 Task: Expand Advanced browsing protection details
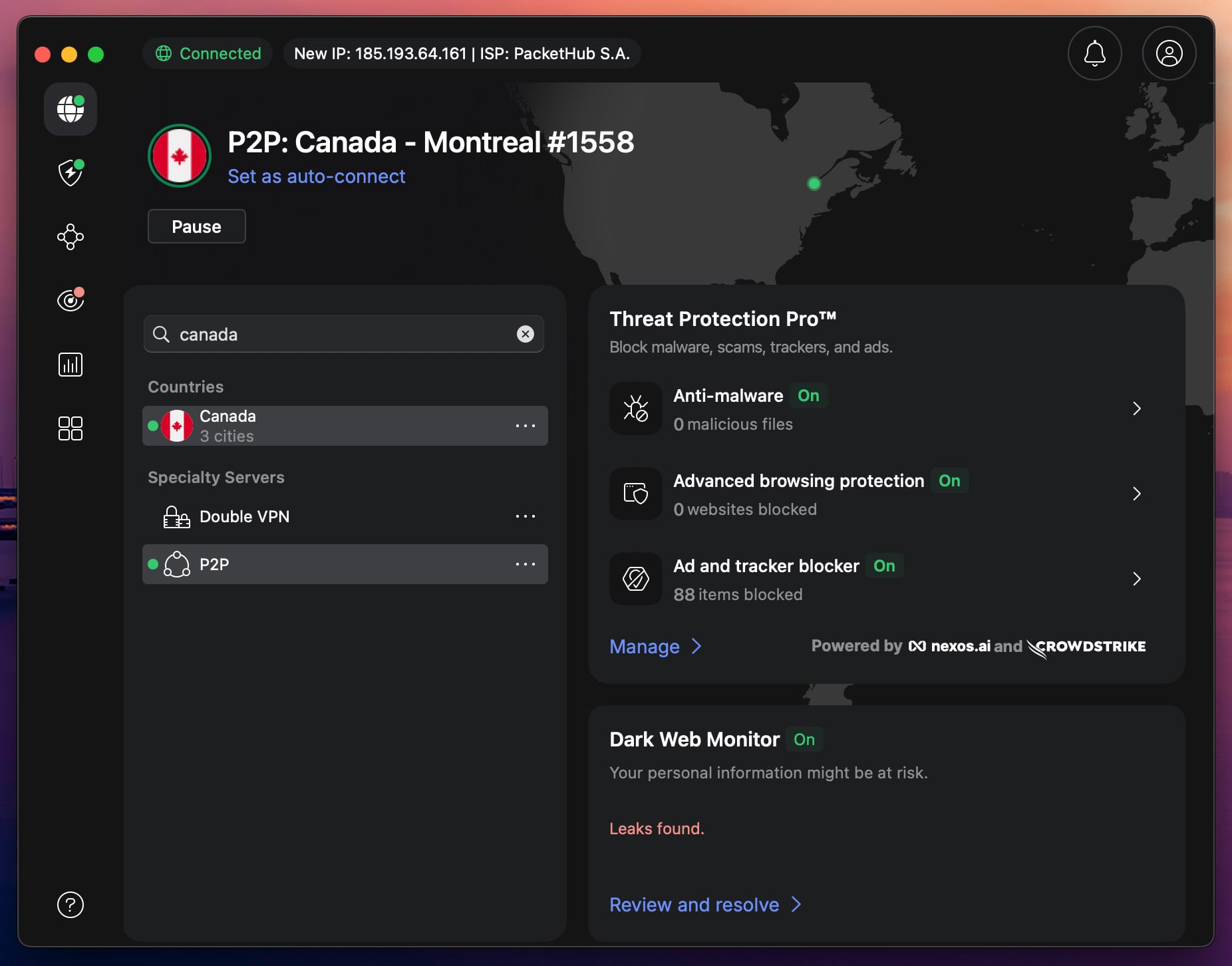coord(1136,494)
